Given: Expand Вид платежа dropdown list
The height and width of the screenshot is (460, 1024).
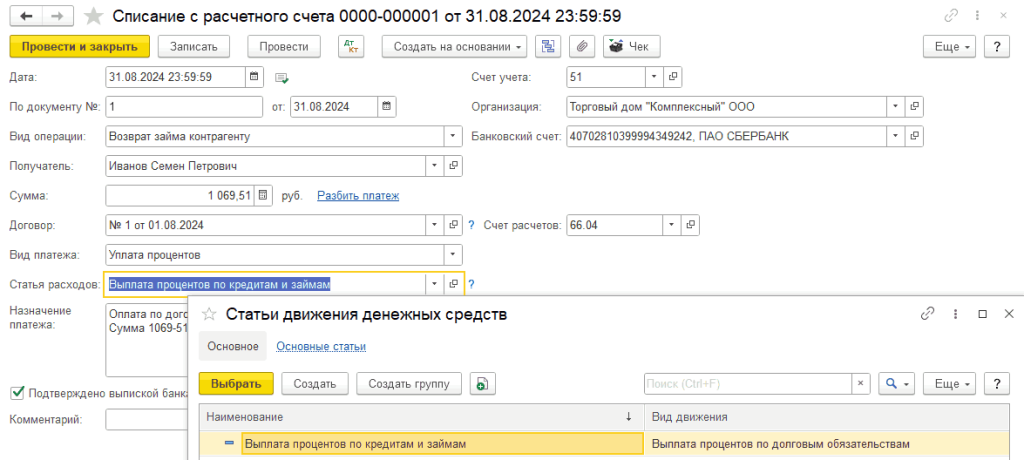Looking at the screenshot, I should [453, 255].
